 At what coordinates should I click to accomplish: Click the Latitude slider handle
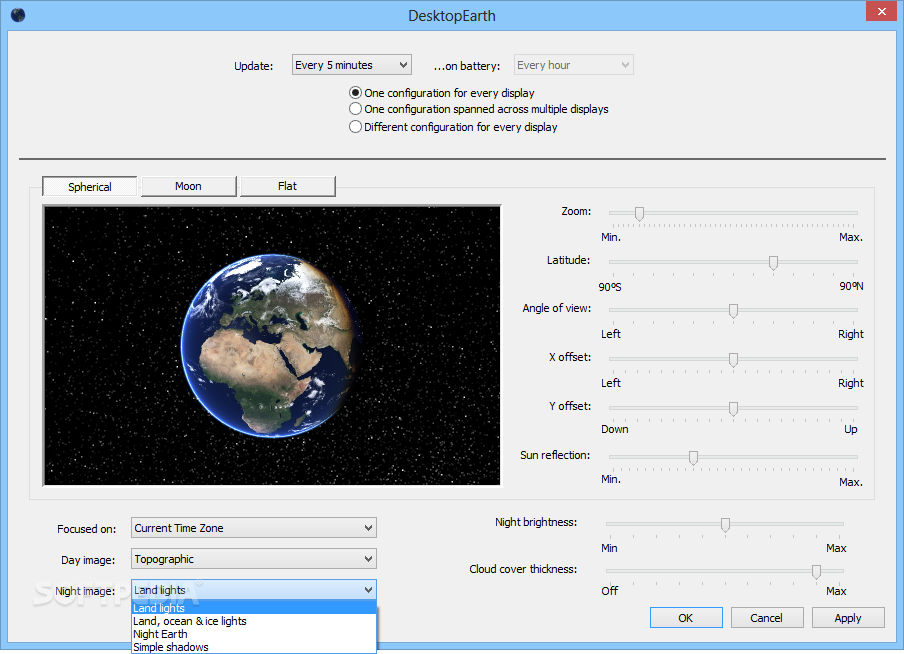coord(774,262)
